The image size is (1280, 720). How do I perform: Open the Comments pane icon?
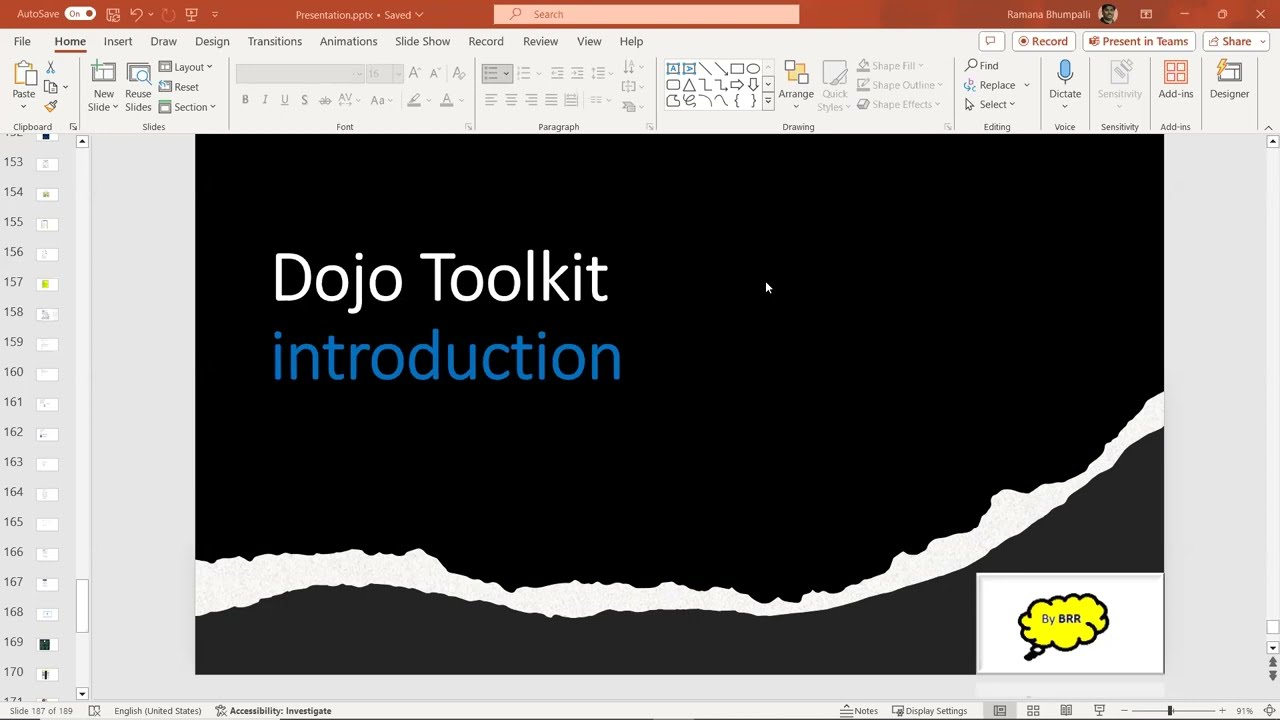click(x=990, y=41)
